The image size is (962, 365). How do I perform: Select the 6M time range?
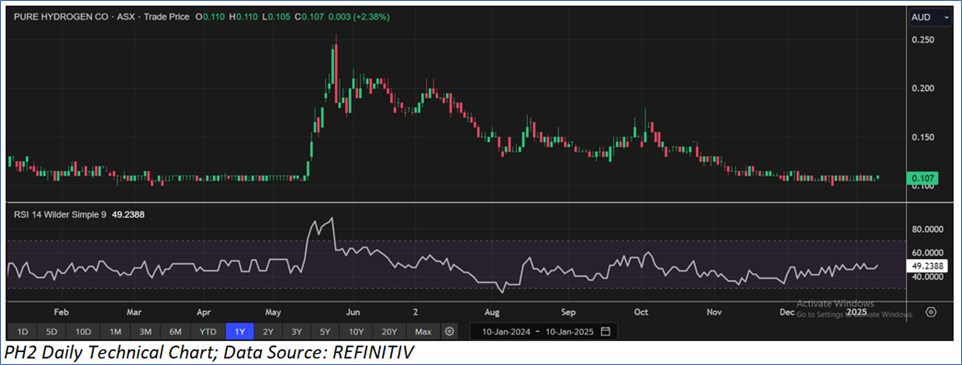[175, 332]
